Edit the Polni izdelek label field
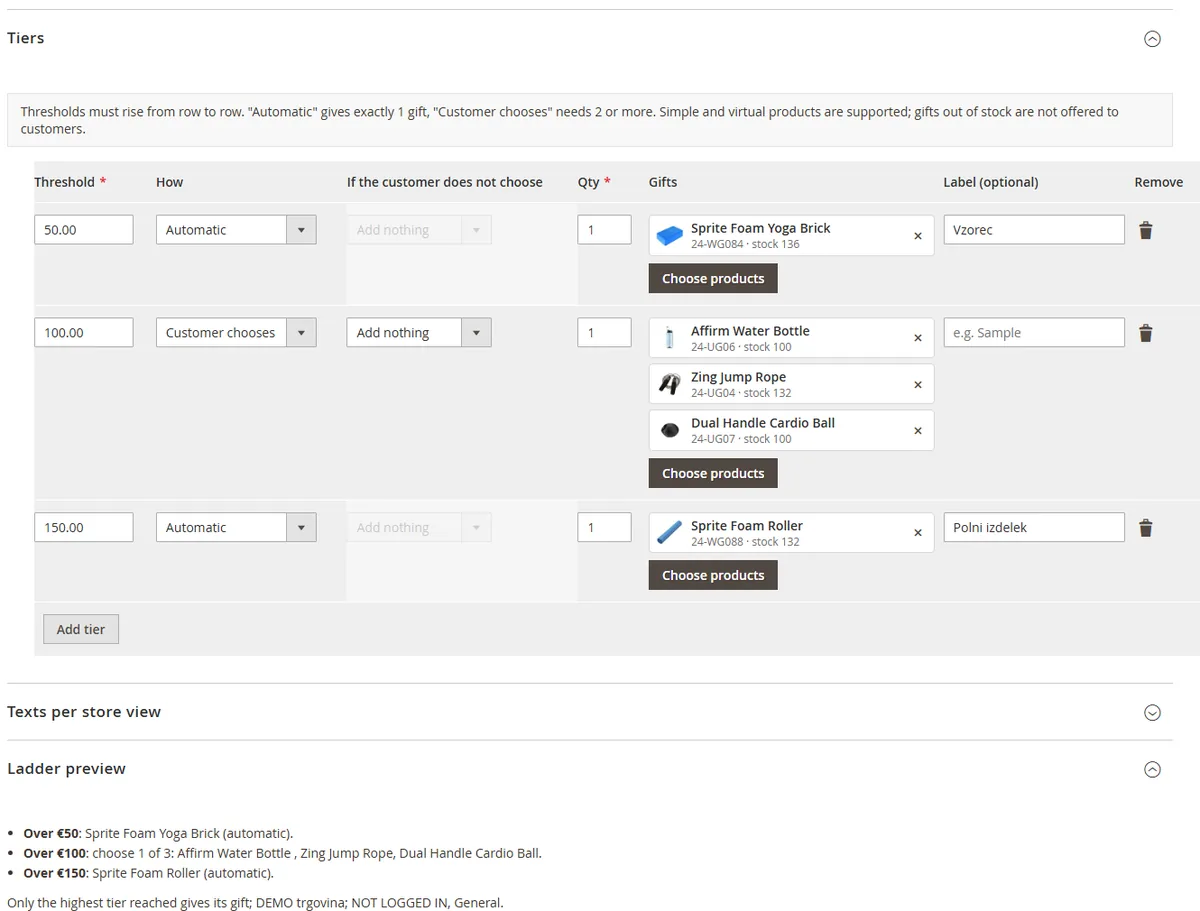 (1034, 528)
